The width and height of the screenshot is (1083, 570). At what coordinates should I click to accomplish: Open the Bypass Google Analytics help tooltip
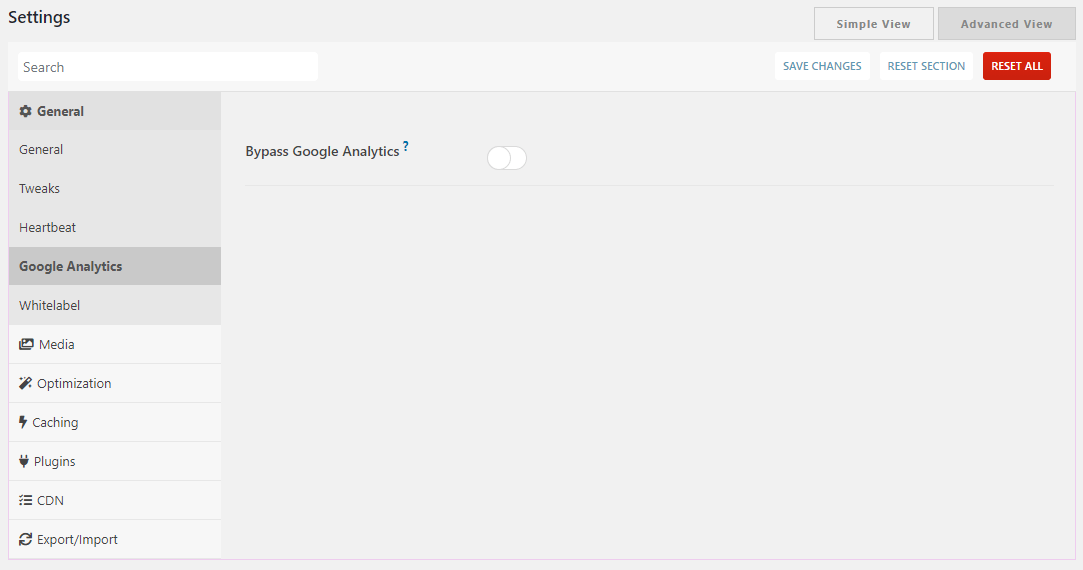pyautogui.click(x=406, y=147)
